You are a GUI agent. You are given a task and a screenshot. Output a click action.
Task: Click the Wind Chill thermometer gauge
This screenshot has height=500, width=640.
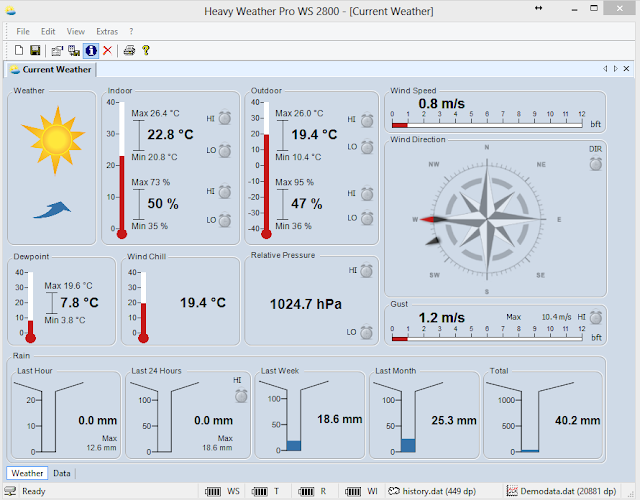pos(143,307)
